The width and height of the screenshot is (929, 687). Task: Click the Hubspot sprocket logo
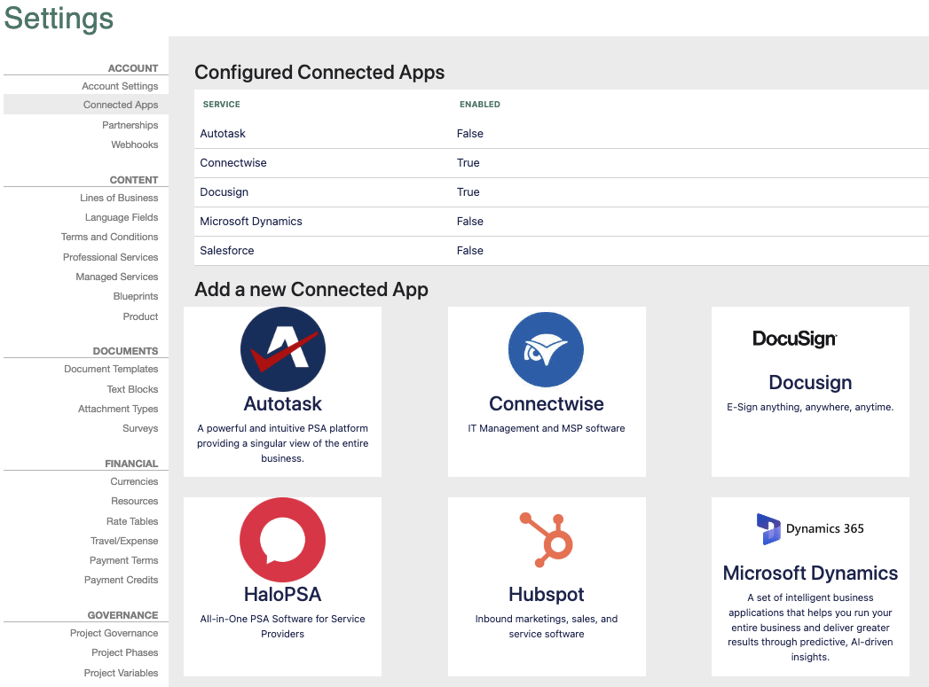(x=546, y=540)
